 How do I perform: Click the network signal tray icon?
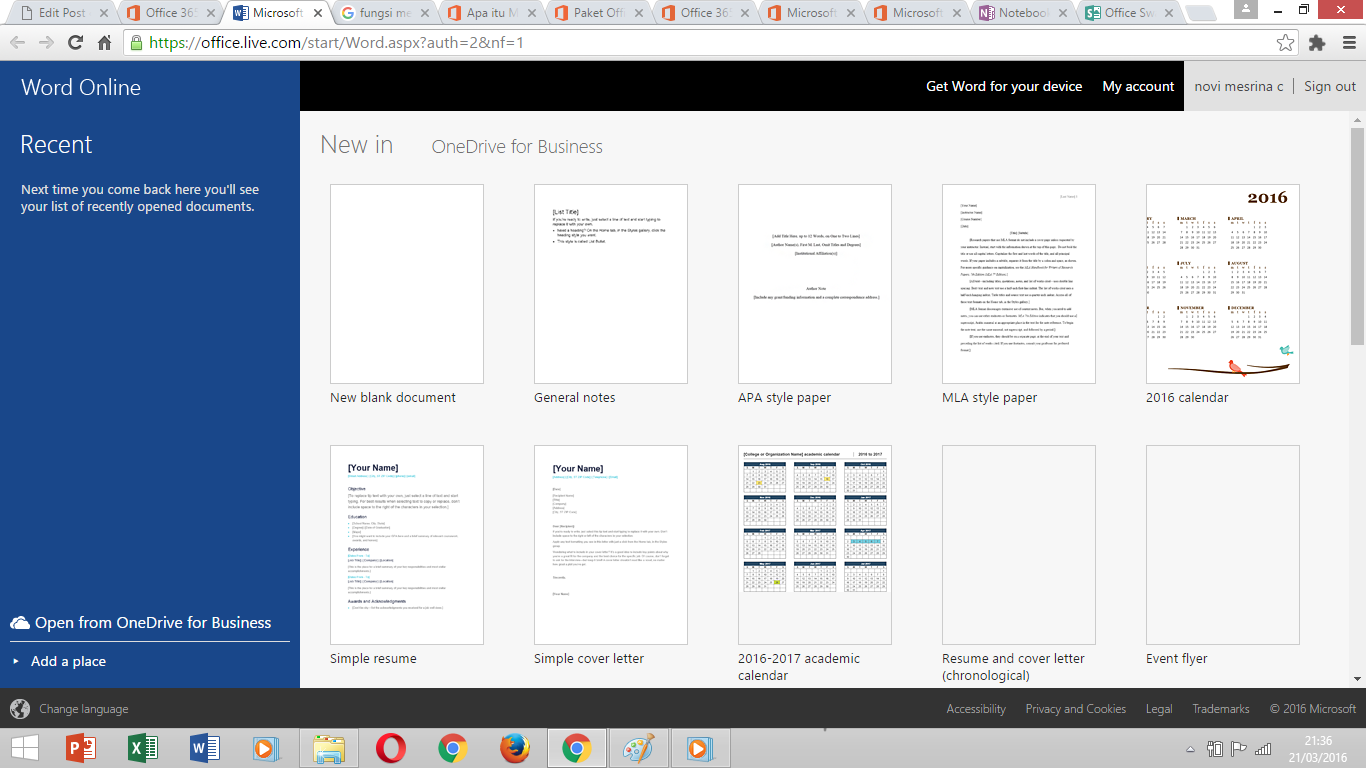click(1264, 748)
